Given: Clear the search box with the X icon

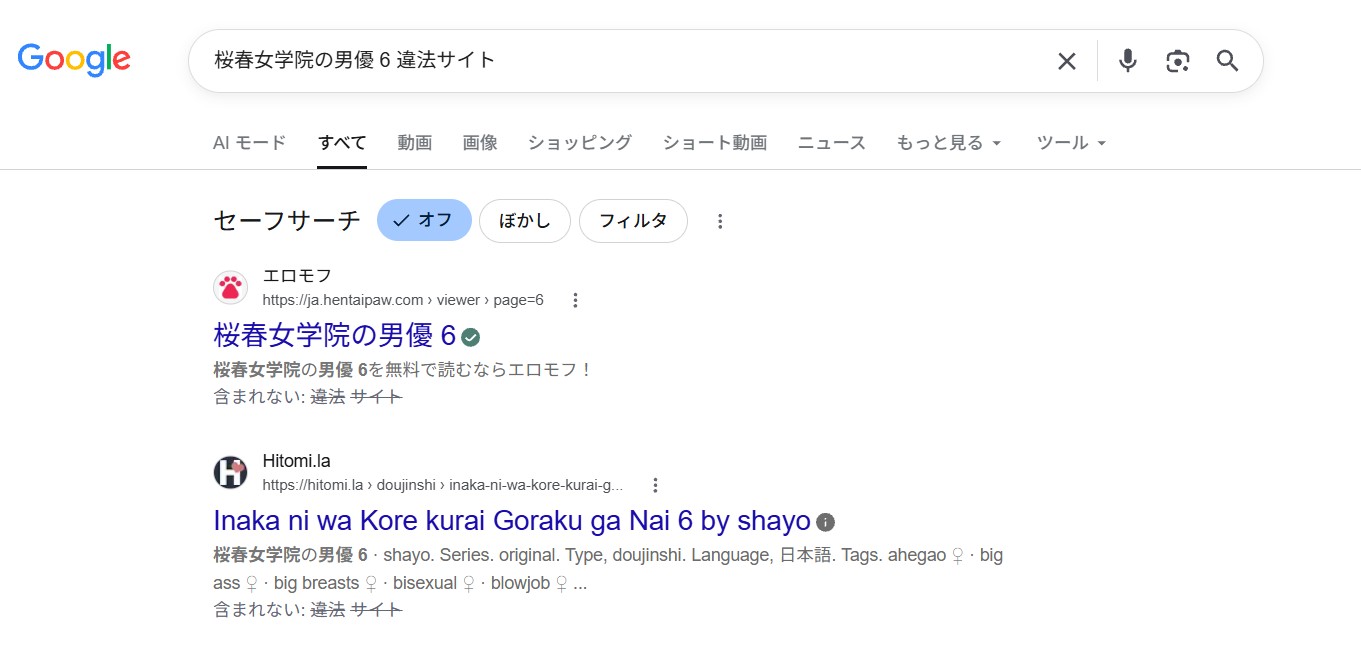Looking at the screenshot, I should pos(1067,61).
